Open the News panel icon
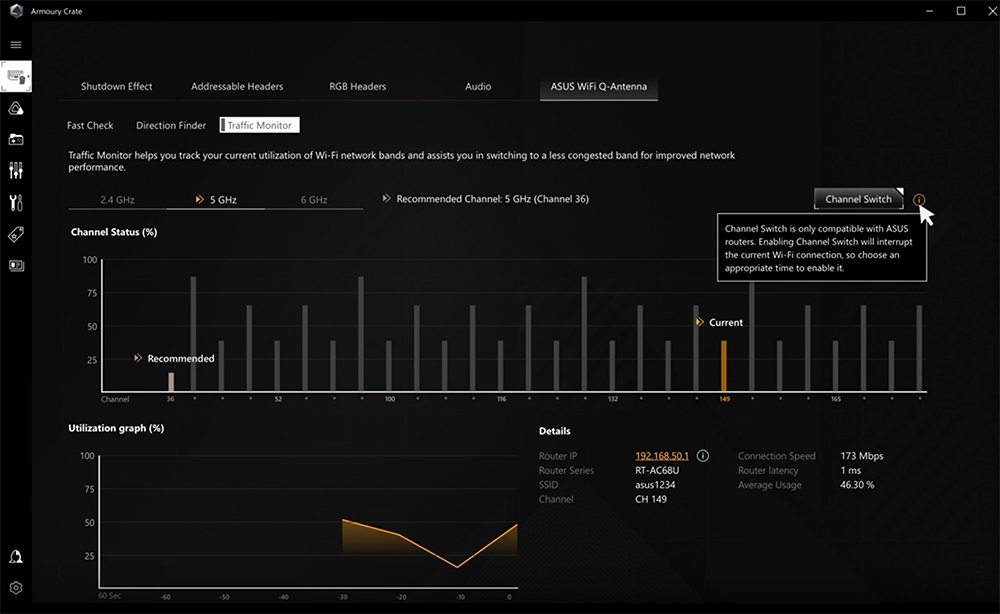Image resolution: width=1000 pixels, height=614 pixels. click(x=16, y=265)
